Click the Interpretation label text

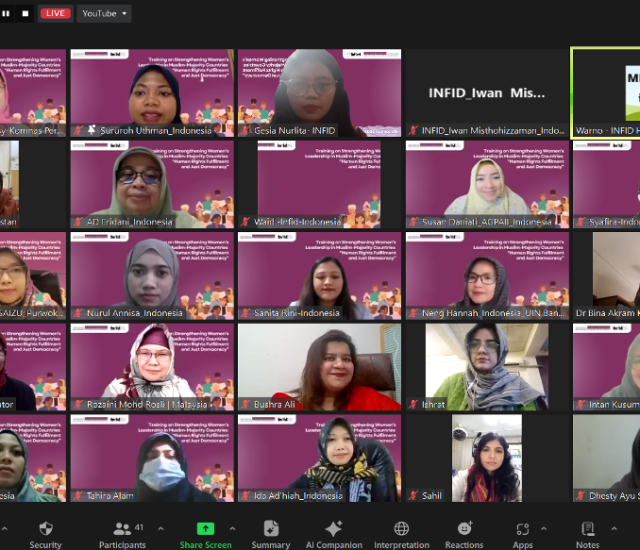tap(402, 545)
